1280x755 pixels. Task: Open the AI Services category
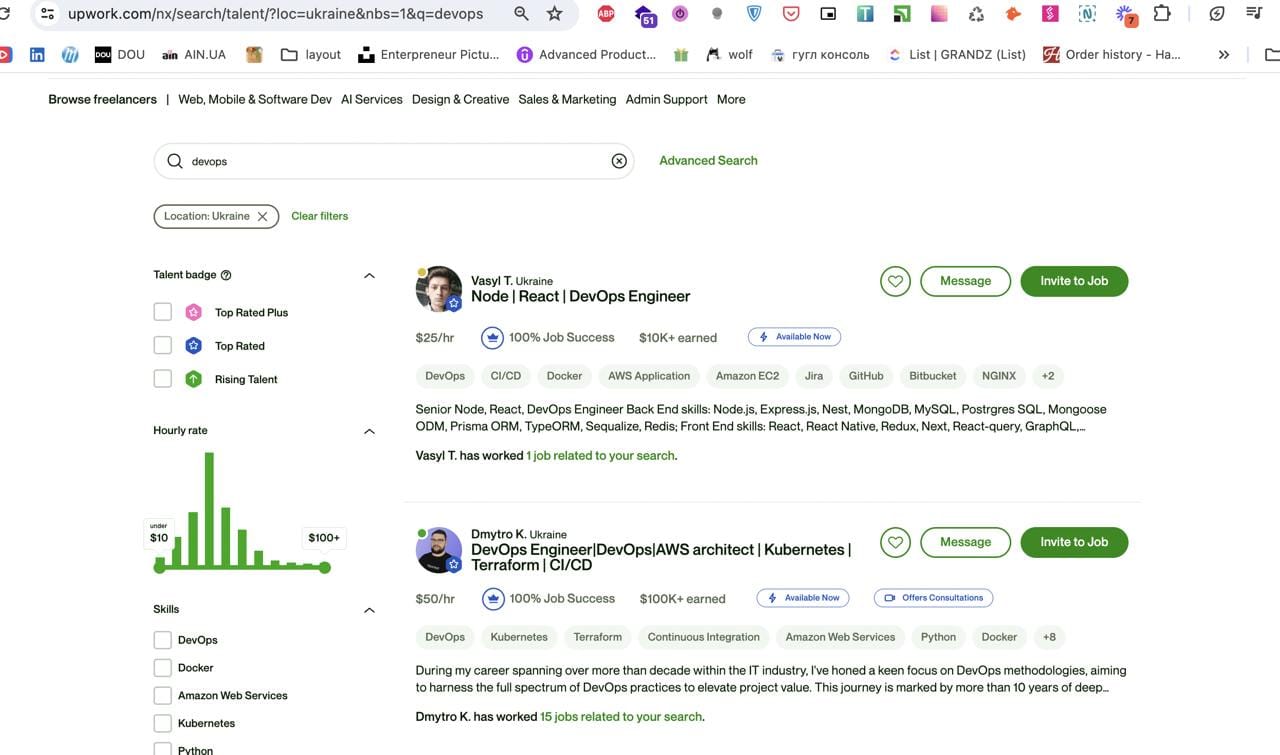point(372,99)
